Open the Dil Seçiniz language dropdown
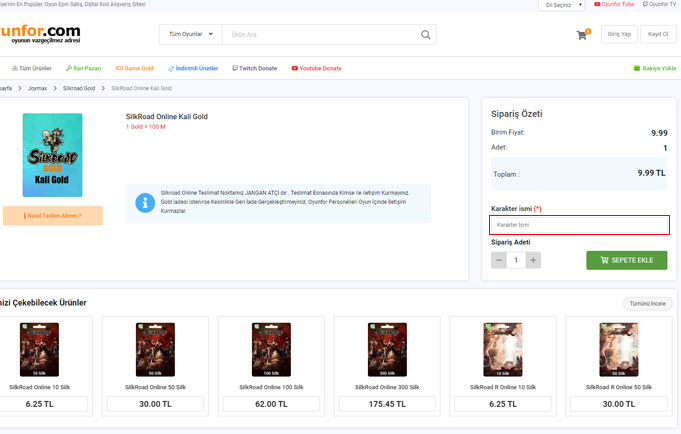 click(x=564, y=5)
